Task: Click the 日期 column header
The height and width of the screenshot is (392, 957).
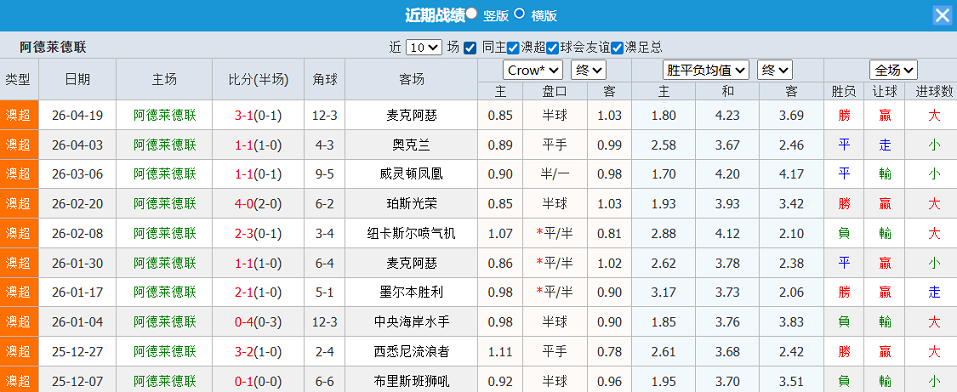Action: (78, 79)
